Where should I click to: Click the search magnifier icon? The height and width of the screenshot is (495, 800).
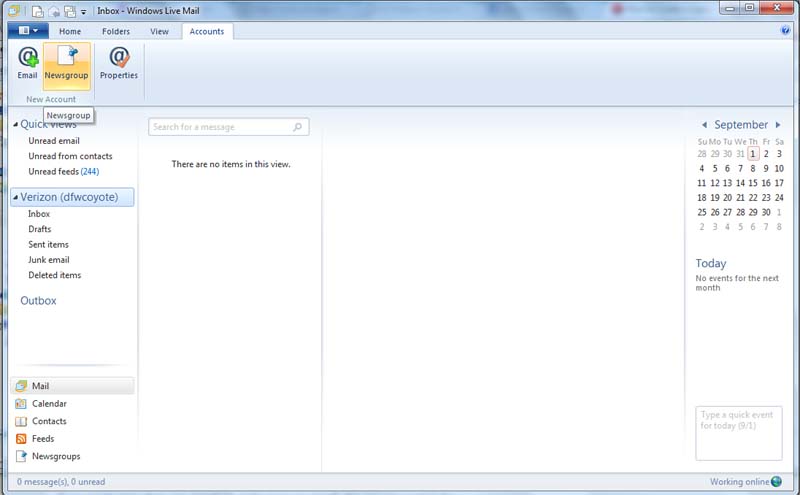297,127
